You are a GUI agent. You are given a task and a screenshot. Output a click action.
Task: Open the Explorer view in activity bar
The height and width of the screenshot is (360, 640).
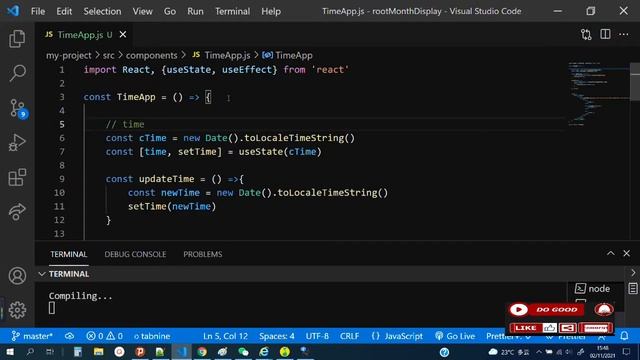pyautogui.click(x=17, y=39)
